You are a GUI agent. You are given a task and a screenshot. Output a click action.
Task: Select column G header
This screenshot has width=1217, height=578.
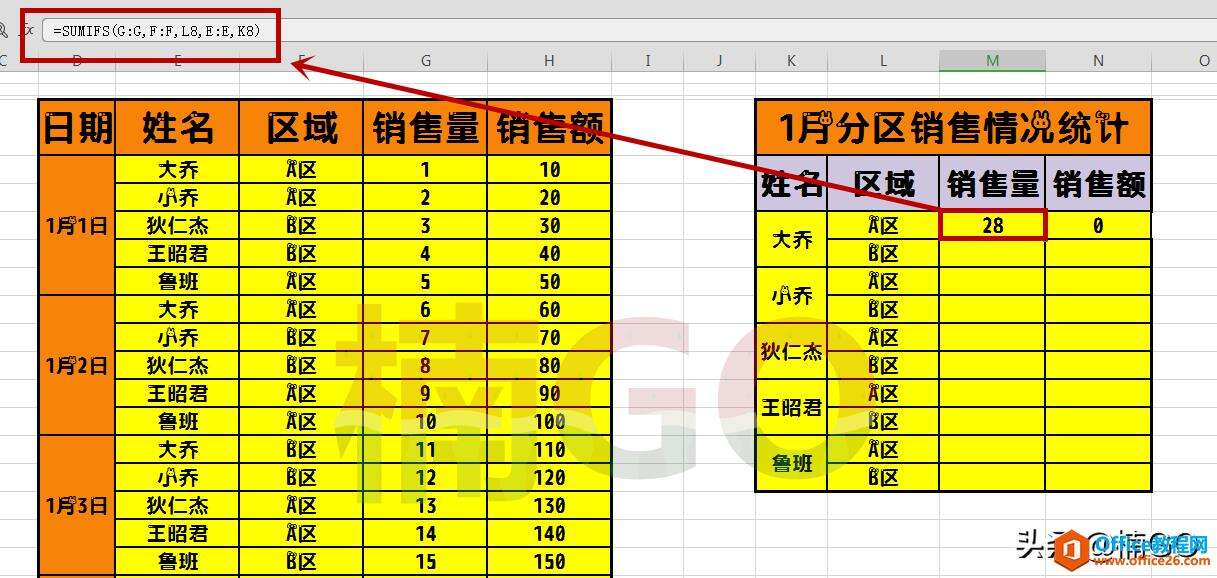pyautogui.click(x=426, y=61)
